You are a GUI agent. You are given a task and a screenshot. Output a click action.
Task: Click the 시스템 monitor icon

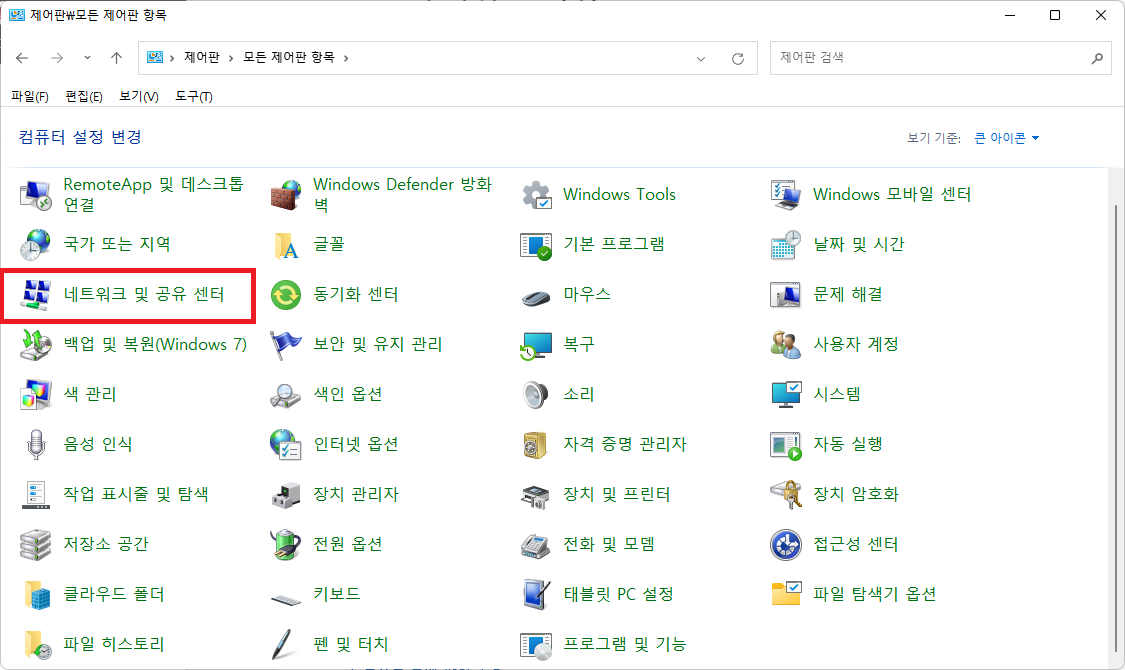point(786,395)
